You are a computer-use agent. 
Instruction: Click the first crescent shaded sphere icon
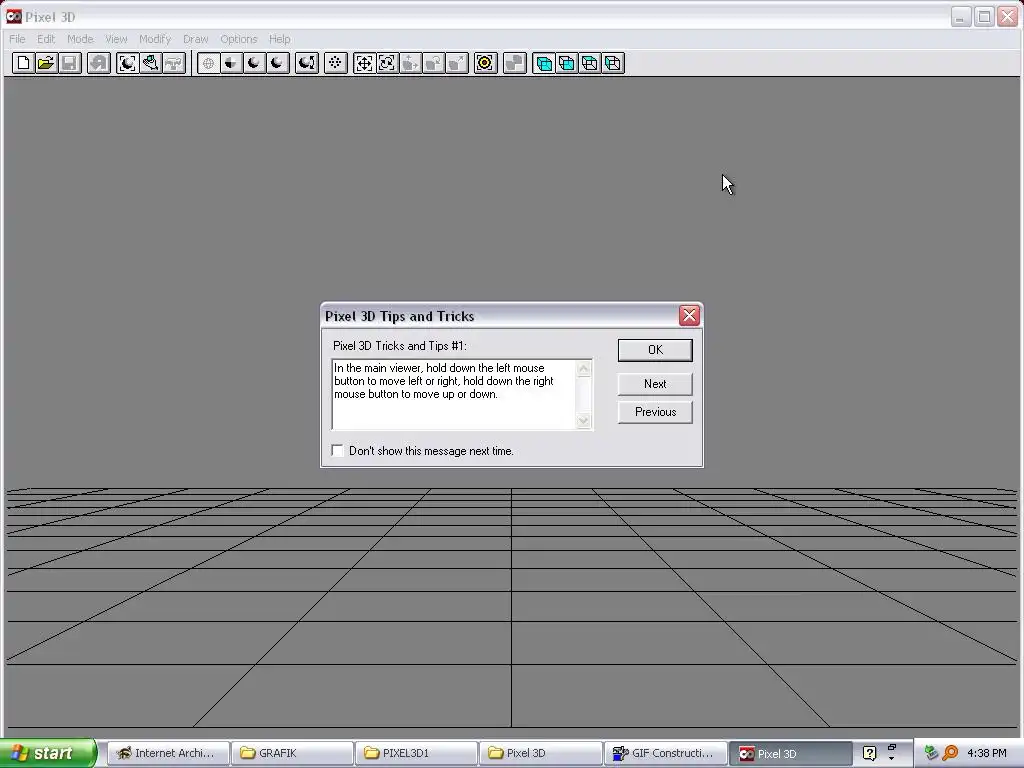pyautogui.click(x=255, y=63)
